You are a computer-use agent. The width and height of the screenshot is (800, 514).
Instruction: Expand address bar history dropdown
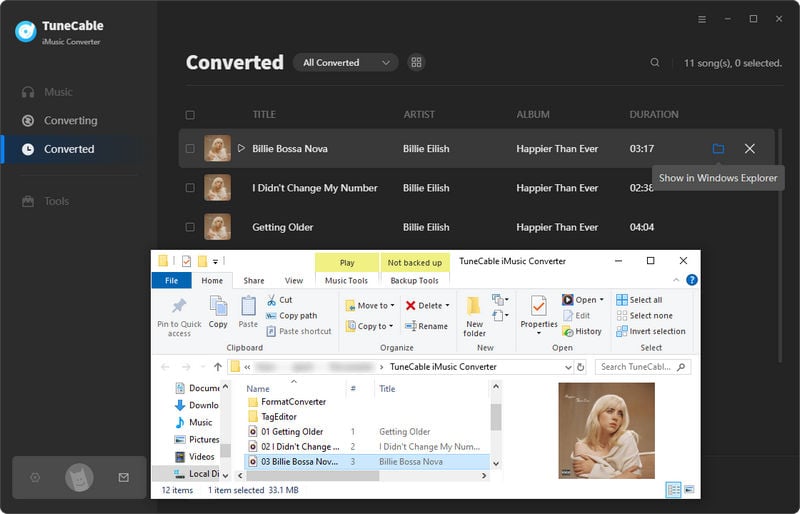pos(568,366)
